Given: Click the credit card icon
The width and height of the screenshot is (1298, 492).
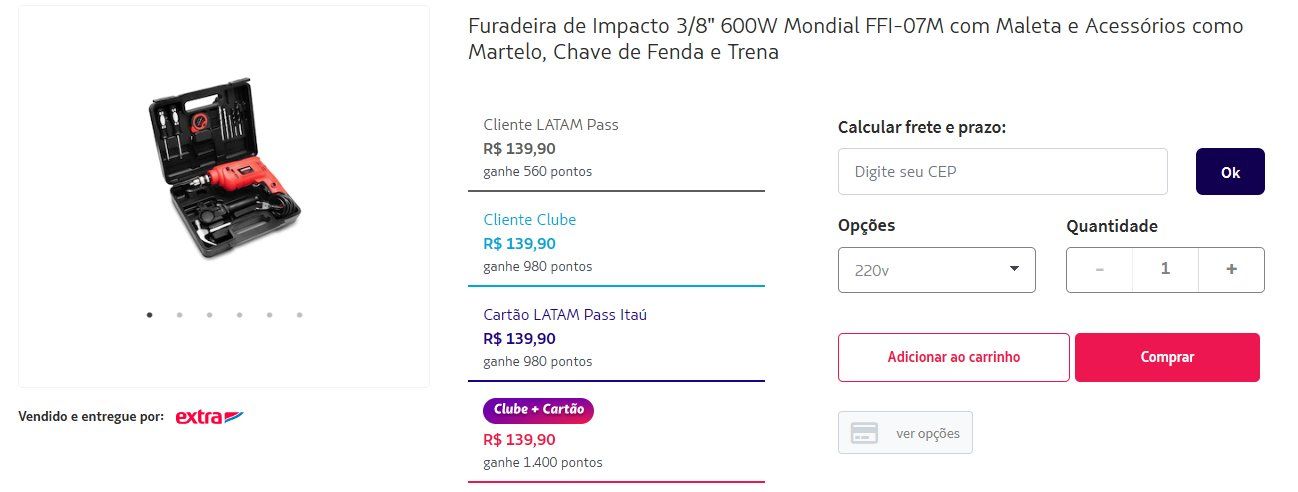Looking at the screenshot, I should pyautogui.click(x=864, y=433).
